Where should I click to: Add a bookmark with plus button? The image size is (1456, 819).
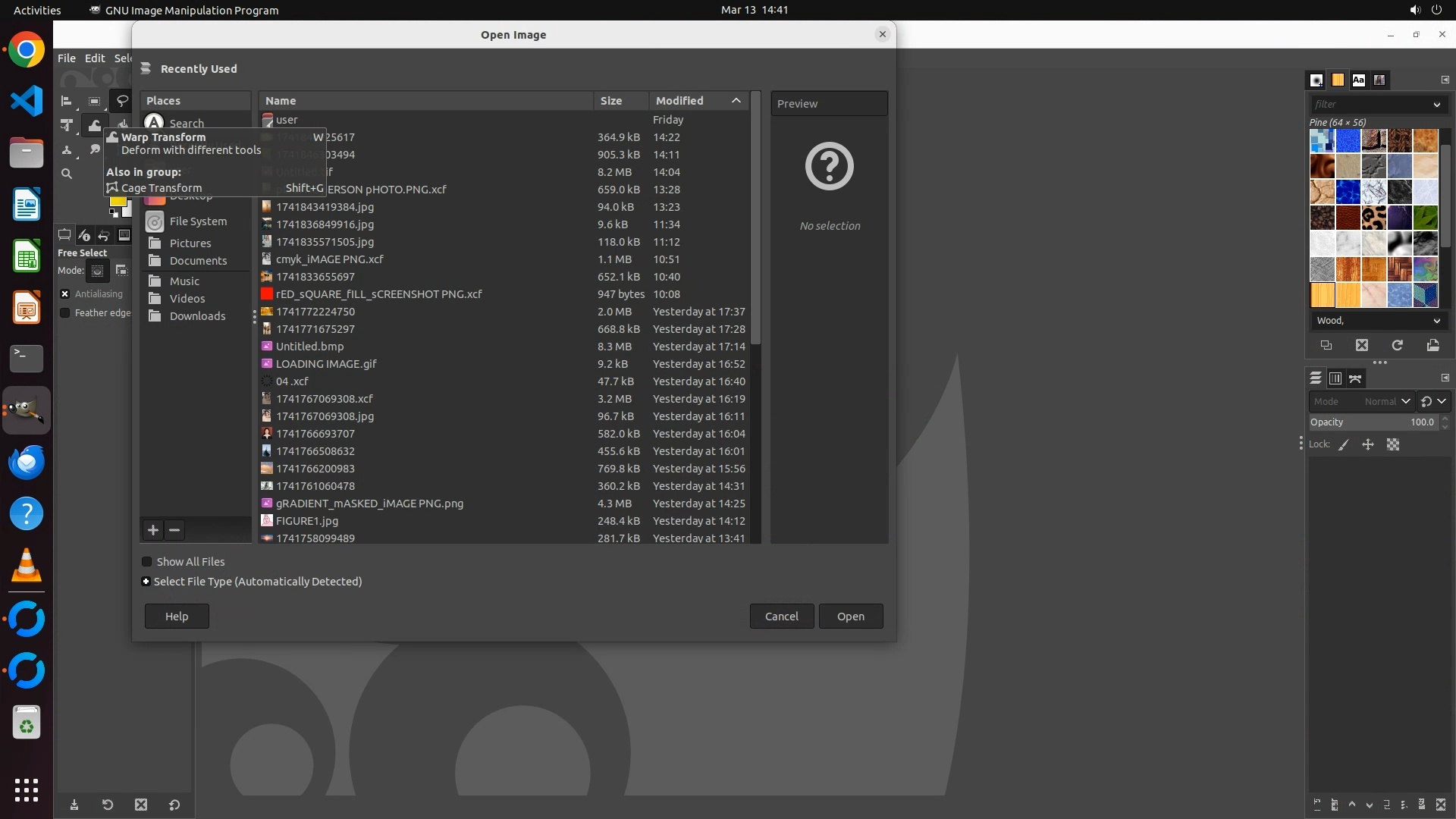pos(153,530)
